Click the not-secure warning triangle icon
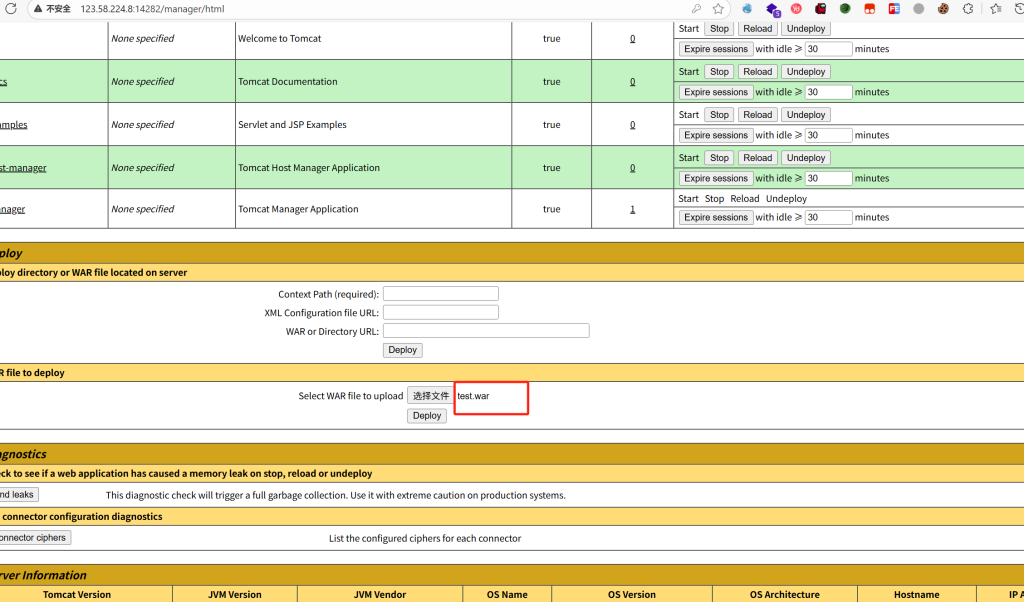This screenshot has width=1024, height=602. click(38, 9)
